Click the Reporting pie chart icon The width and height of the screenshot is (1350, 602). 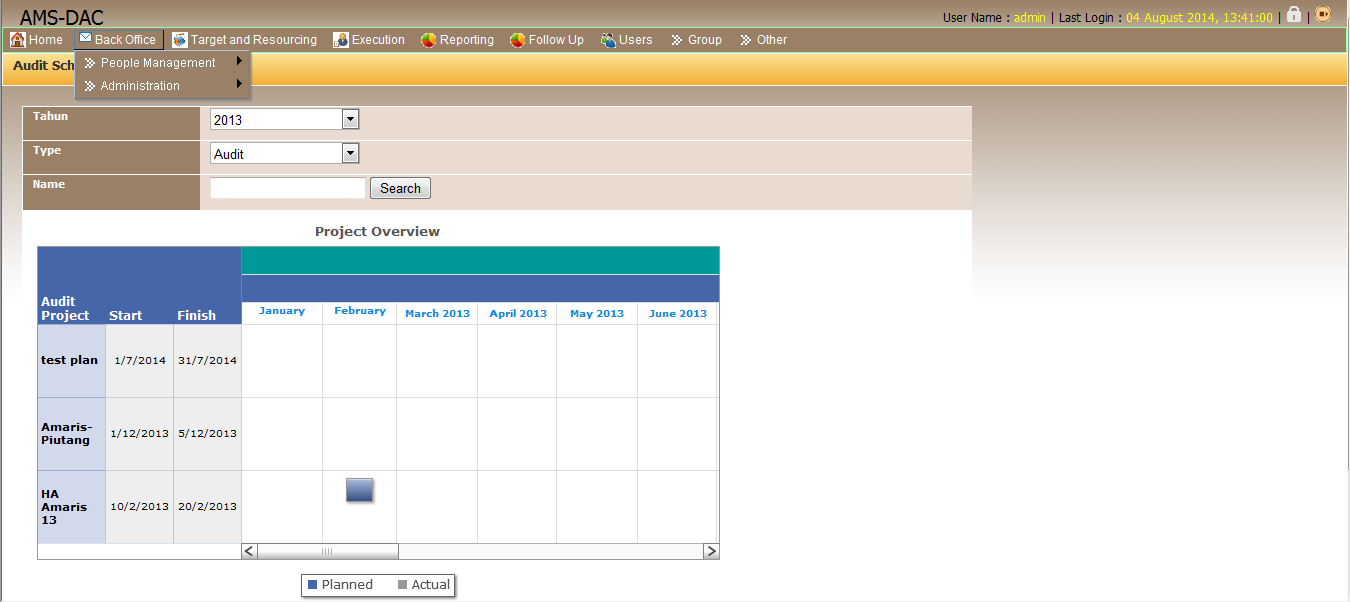click(428, 40)
